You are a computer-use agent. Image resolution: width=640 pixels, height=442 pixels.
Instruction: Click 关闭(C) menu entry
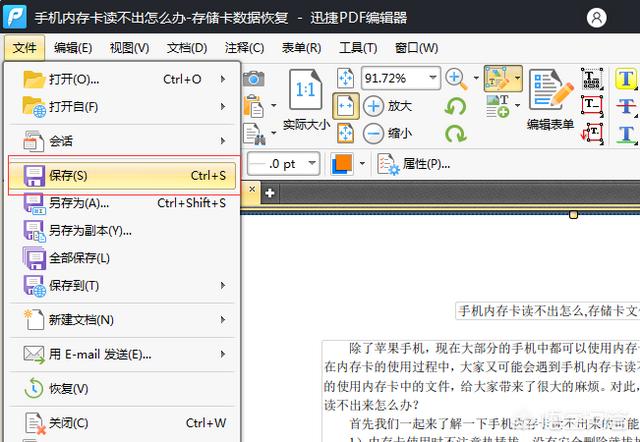pyautogui.click(x=122, y=423)
